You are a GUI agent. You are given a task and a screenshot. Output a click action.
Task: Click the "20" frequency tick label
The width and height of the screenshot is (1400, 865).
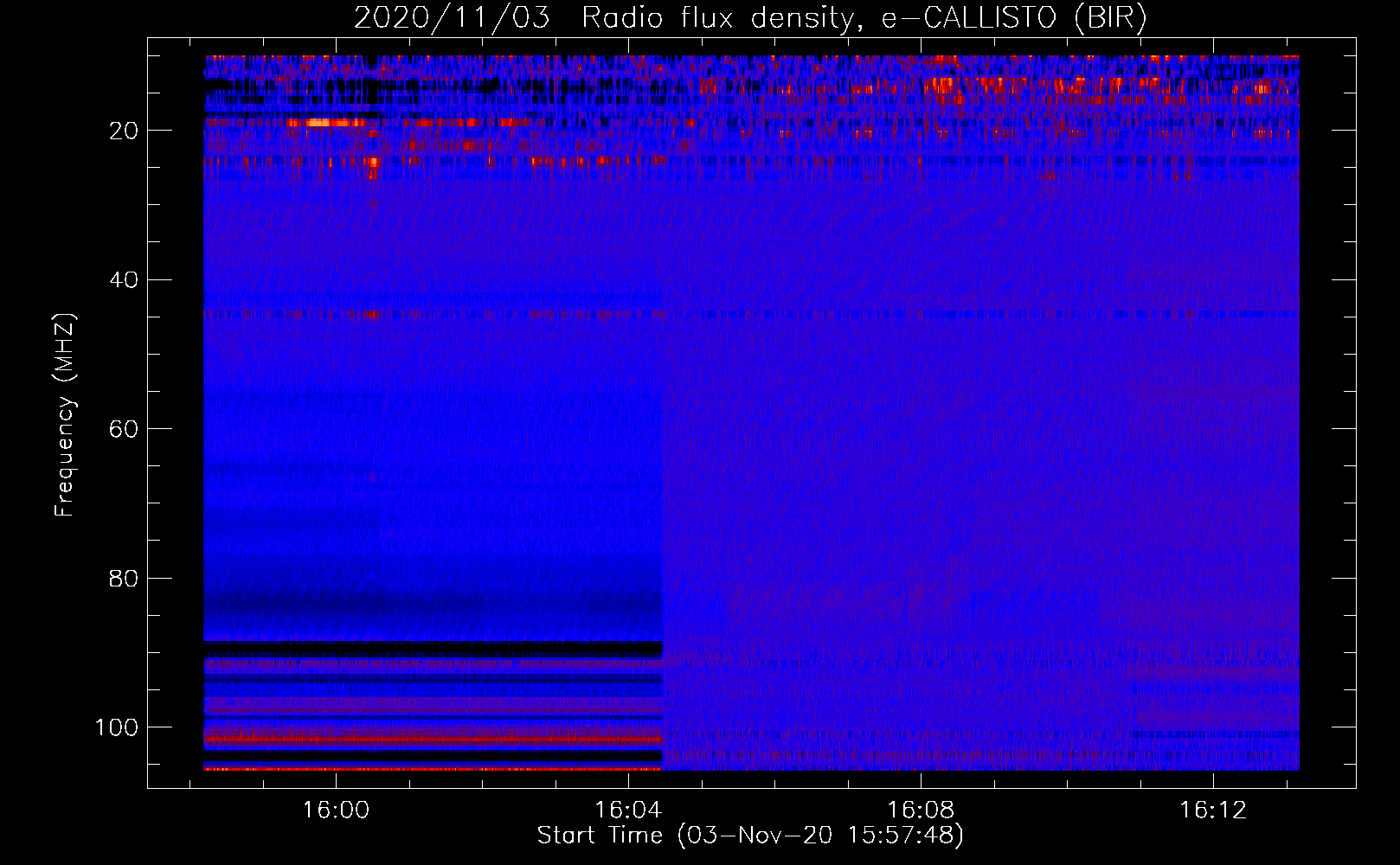(124, 131)
